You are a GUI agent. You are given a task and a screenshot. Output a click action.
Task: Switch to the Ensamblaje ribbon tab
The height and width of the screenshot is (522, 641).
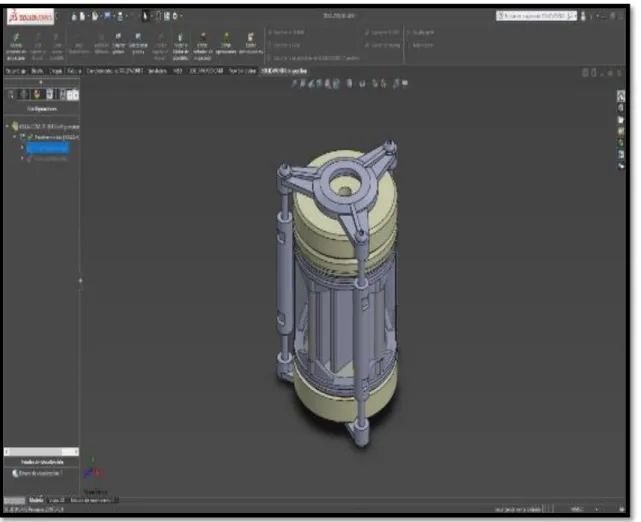point(16,71)
